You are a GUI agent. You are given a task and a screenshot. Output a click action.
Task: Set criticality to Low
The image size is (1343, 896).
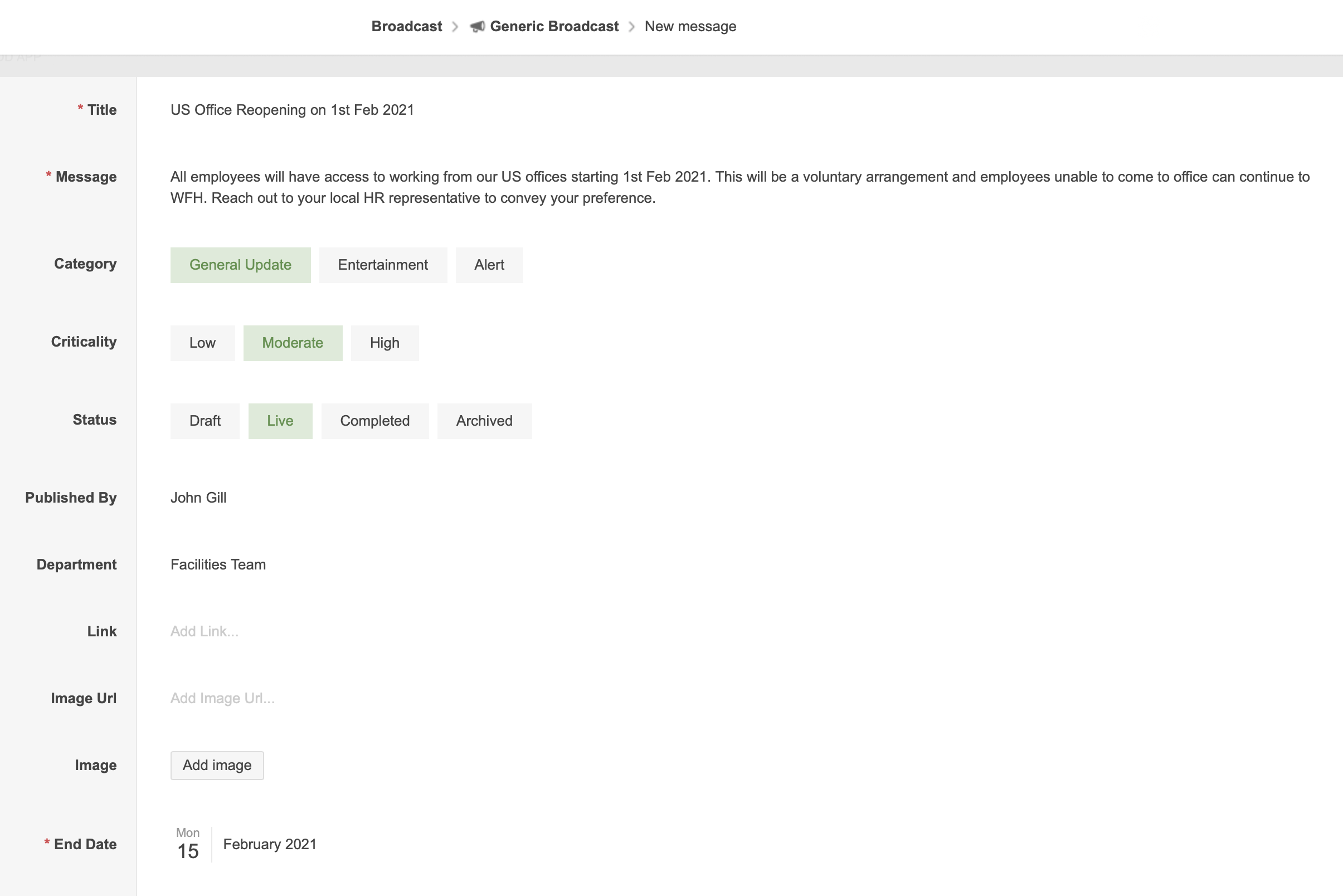point(202,343)
